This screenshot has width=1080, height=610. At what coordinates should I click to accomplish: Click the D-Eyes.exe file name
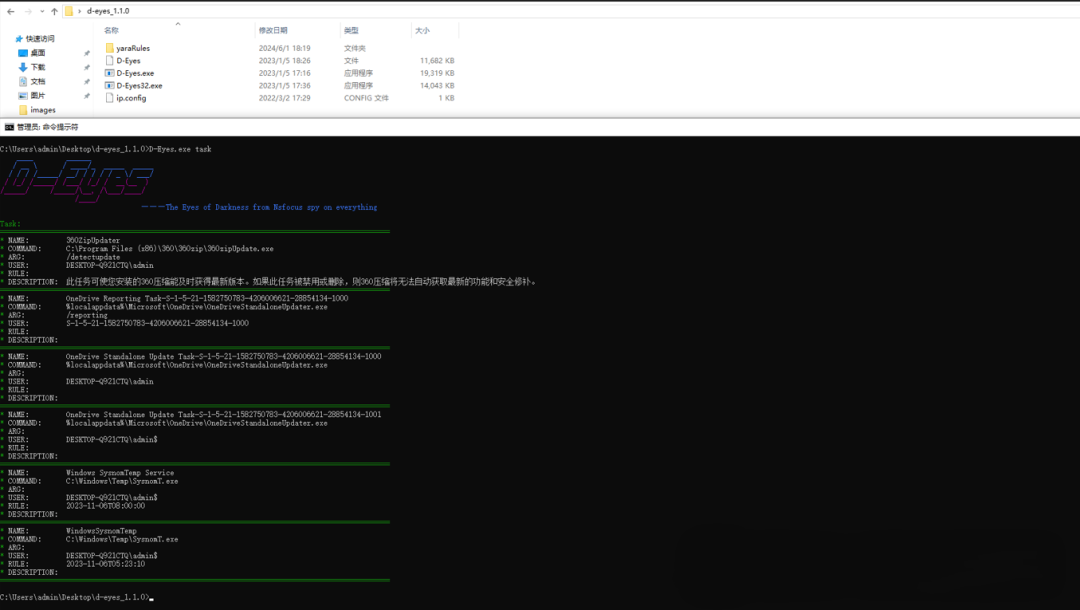[x=135, y=73]
